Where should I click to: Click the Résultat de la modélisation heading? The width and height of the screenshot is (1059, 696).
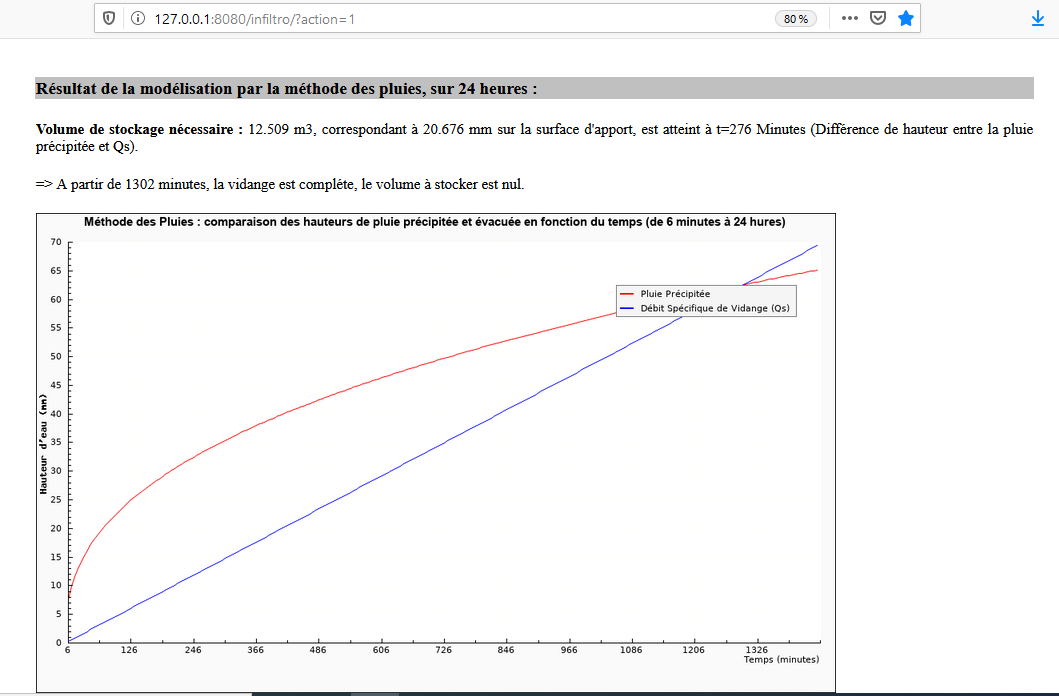pos(286,89)
